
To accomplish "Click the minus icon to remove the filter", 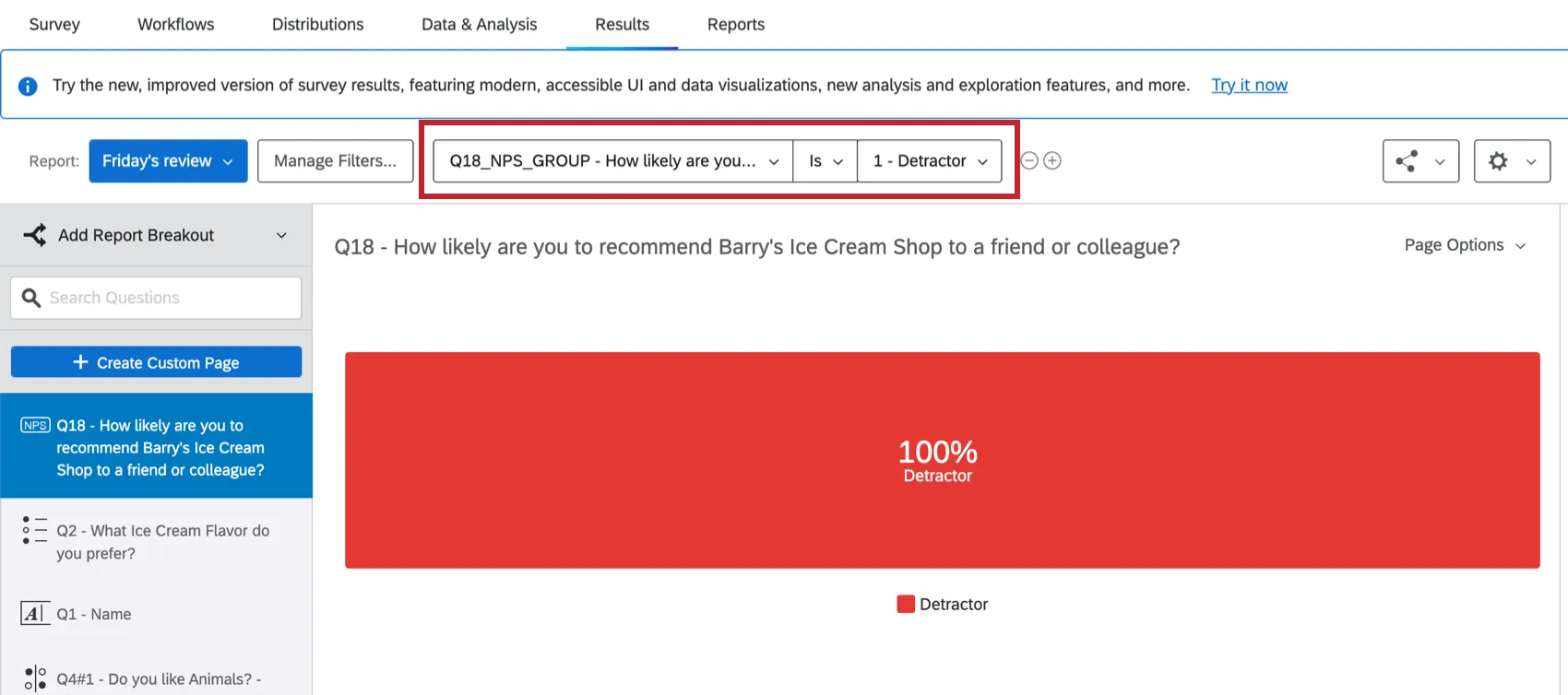I will pyautogui.click(x=1028, y=159).
